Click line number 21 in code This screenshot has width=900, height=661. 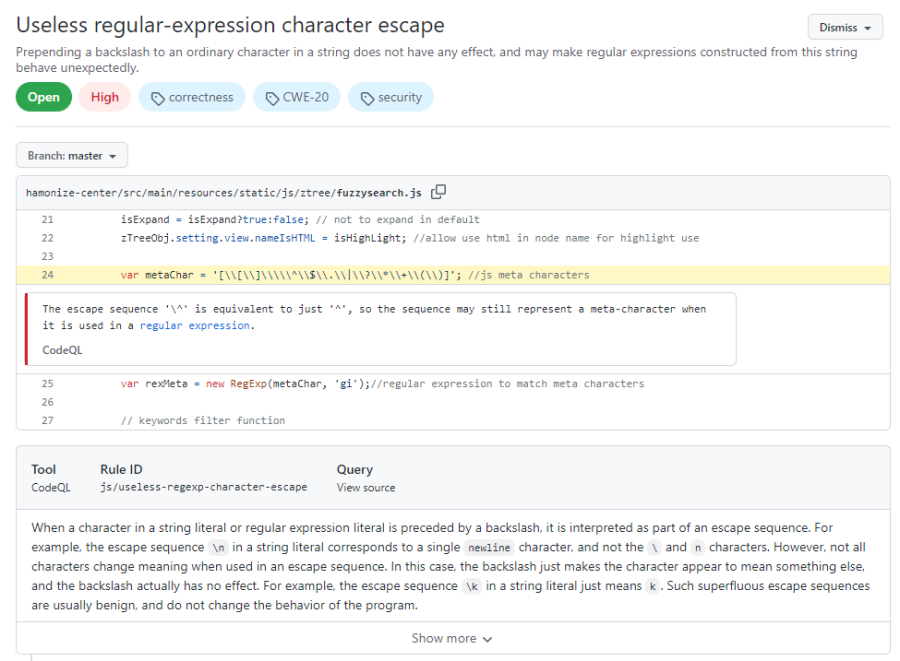tap(48, 219)
